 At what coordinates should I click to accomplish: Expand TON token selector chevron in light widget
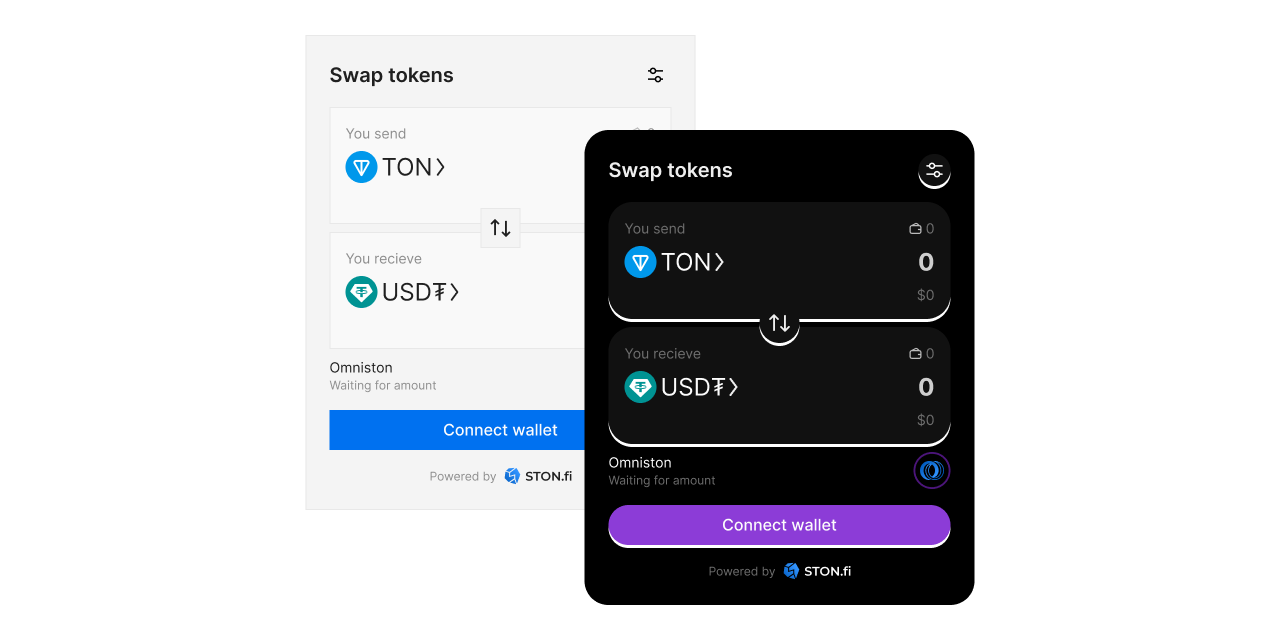coord(440,167)
